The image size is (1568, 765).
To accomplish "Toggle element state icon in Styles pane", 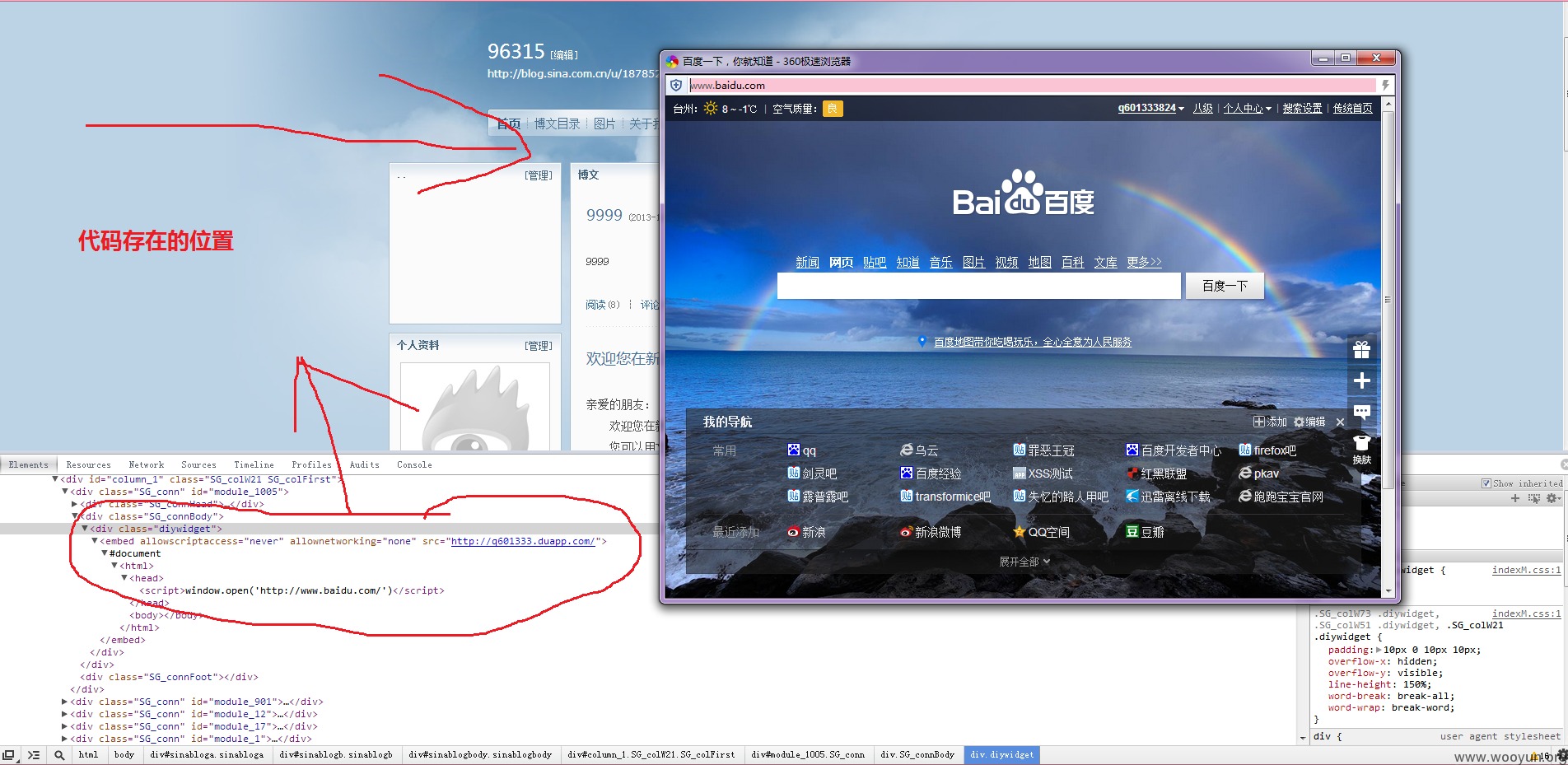I will [x=1533, y=498].
